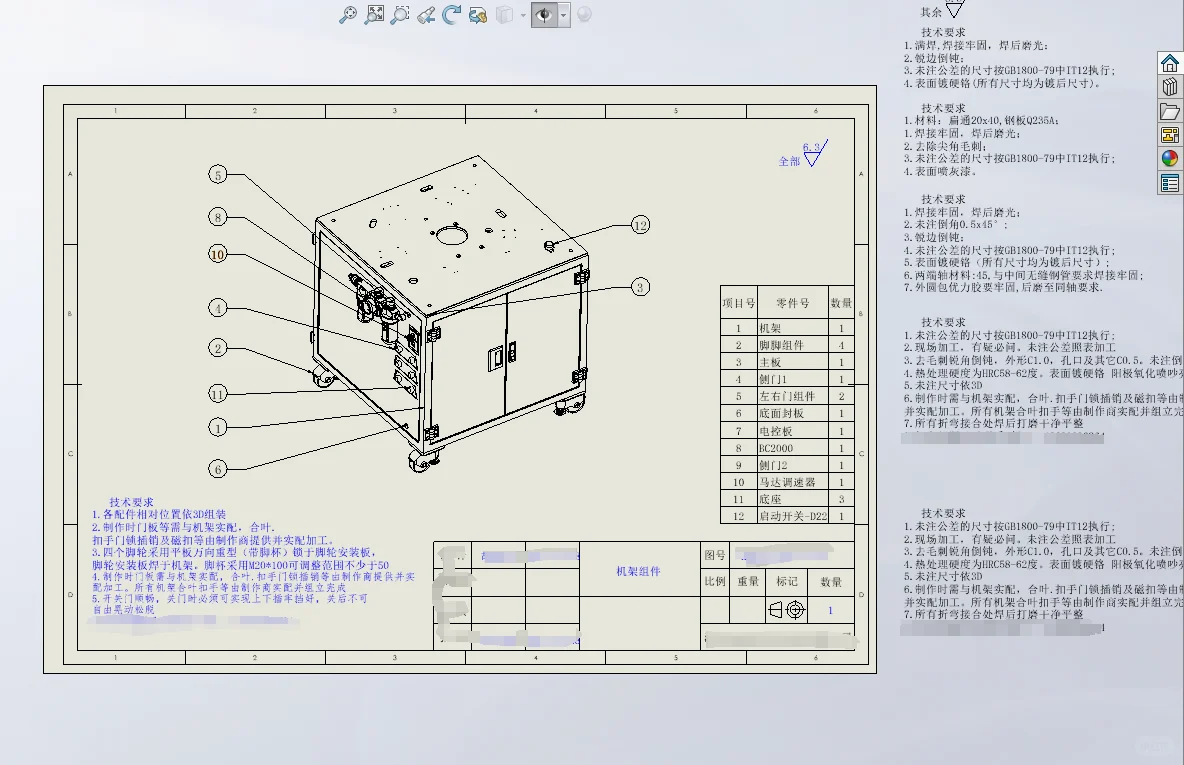Select the 机架组件 title block text
Viewport: 1184px width, 765px height.
[638, 572]
